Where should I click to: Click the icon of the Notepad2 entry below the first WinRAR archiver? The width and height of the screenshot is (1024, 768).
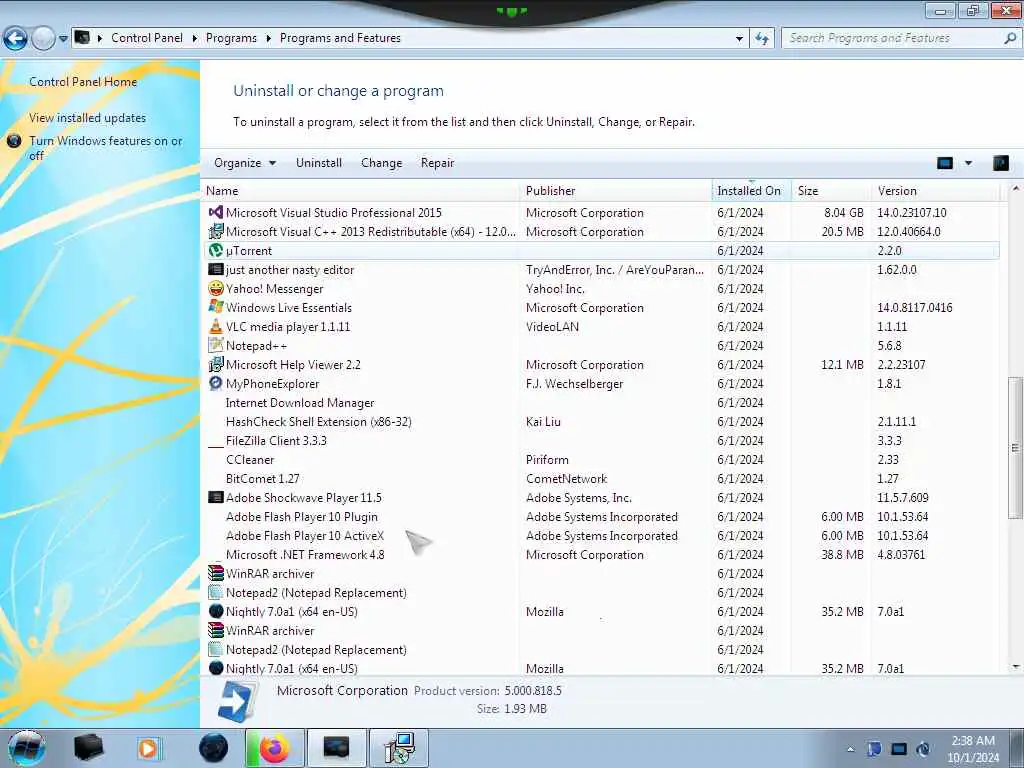(x=216, y=592)
